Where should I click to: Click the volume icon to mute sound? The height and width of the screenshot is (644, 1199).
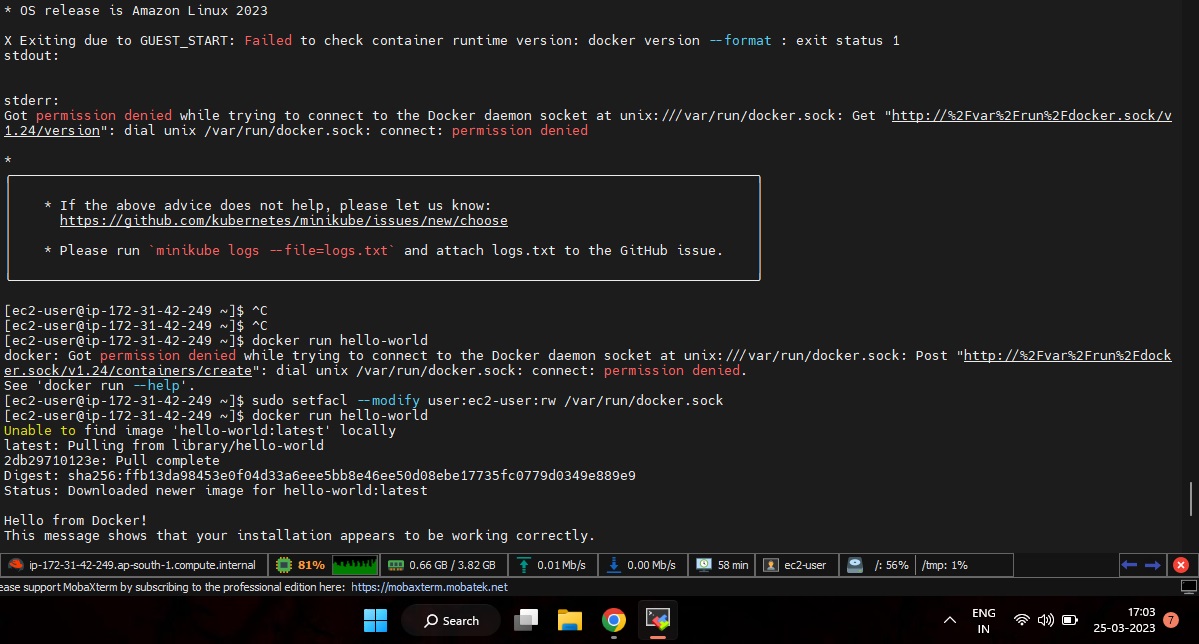tap(1046, 618)
